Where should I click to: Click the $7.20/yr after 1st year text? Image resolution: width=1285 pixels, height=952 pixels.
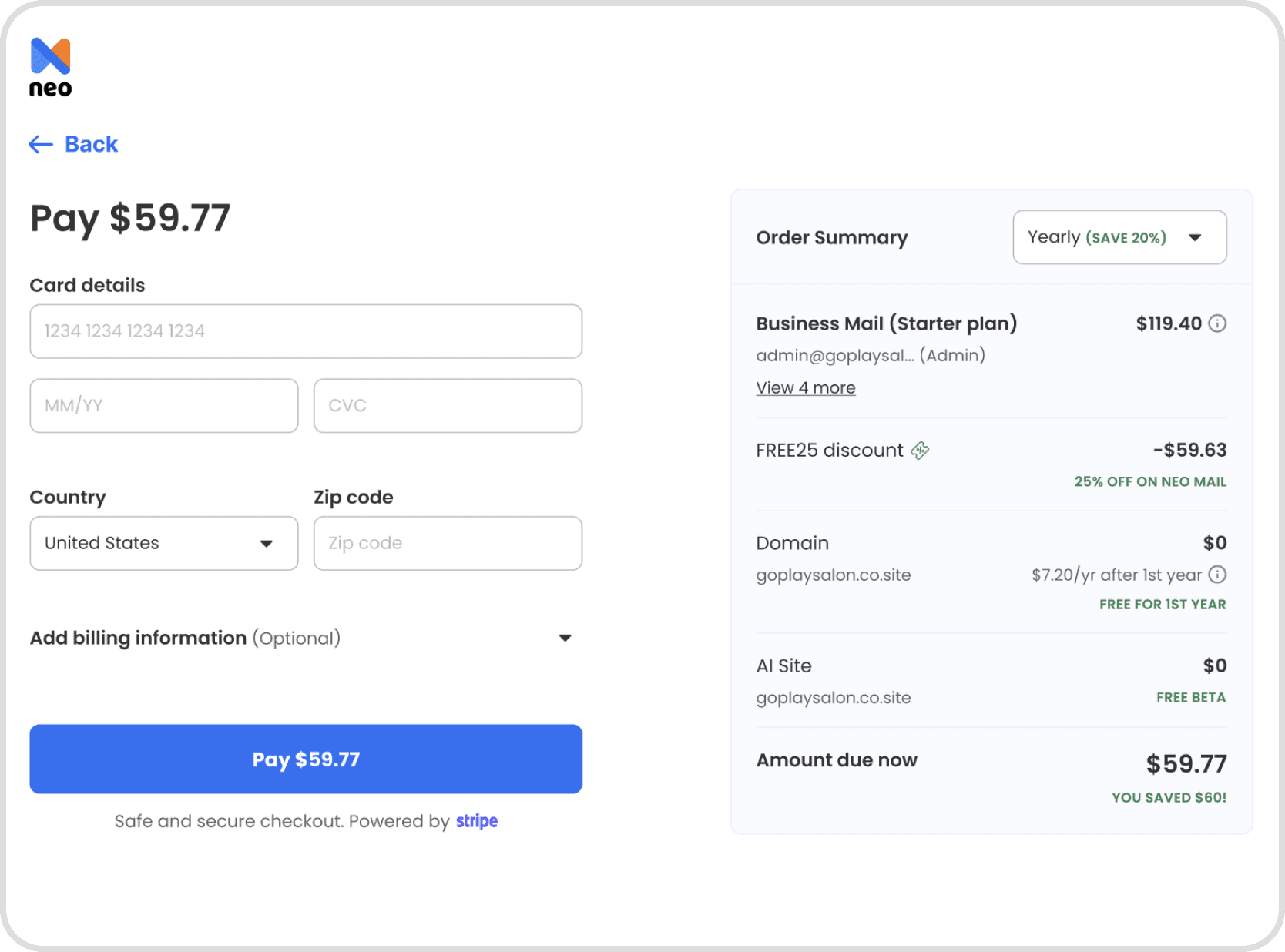point(1117,575)
